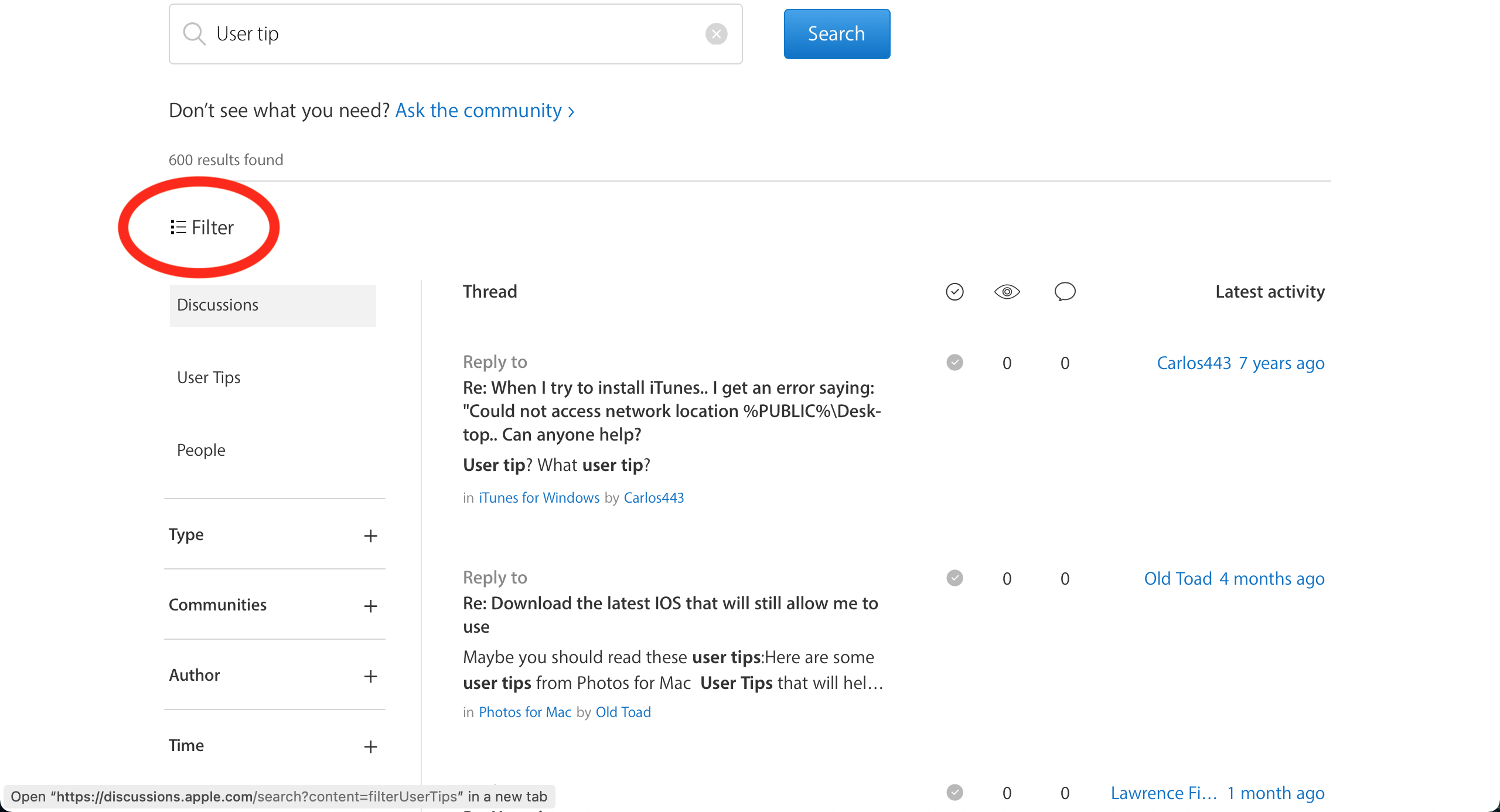This screenshot has width=1500, height=812.
Task: Expand the Author filter section
Action: 370,676
